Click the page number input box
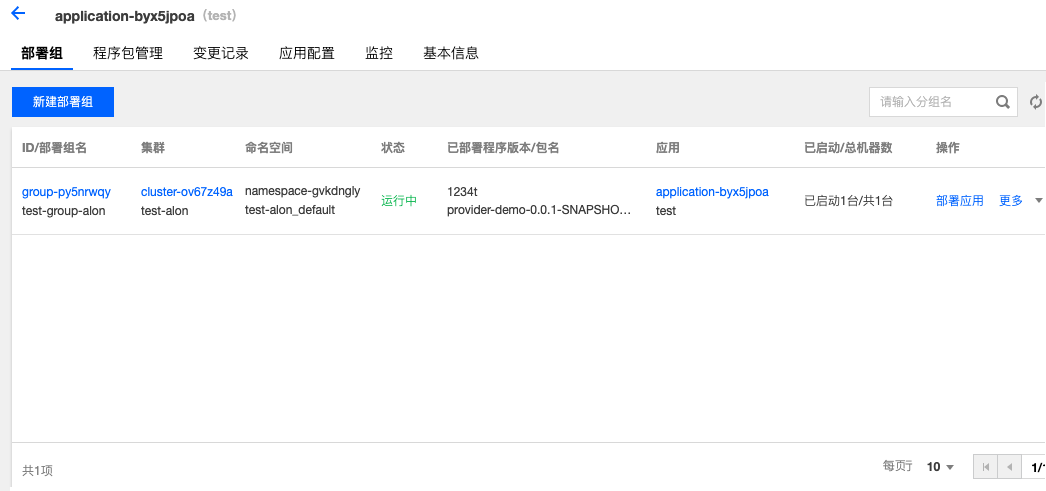 tap(1036, 467)
